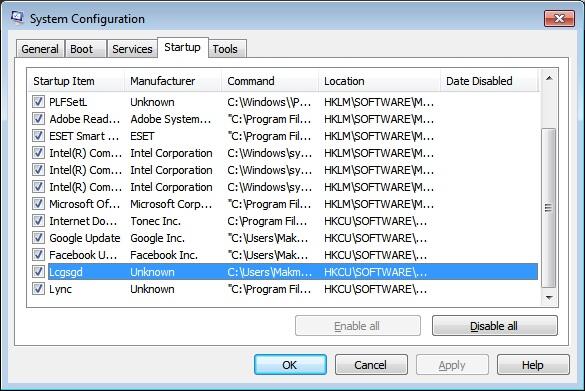Uncheck the Lcgsgd startup item checkbox
The width and height of the screenshot is (585, 391).
coord(38,272)
